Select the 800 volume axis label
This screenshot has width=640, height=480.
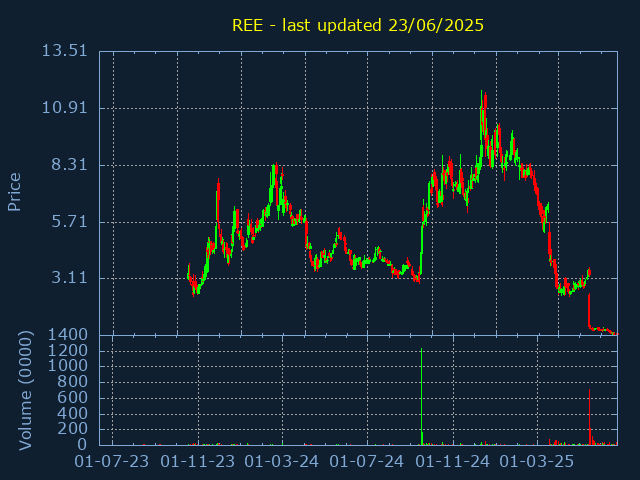[x=72, y=382]
